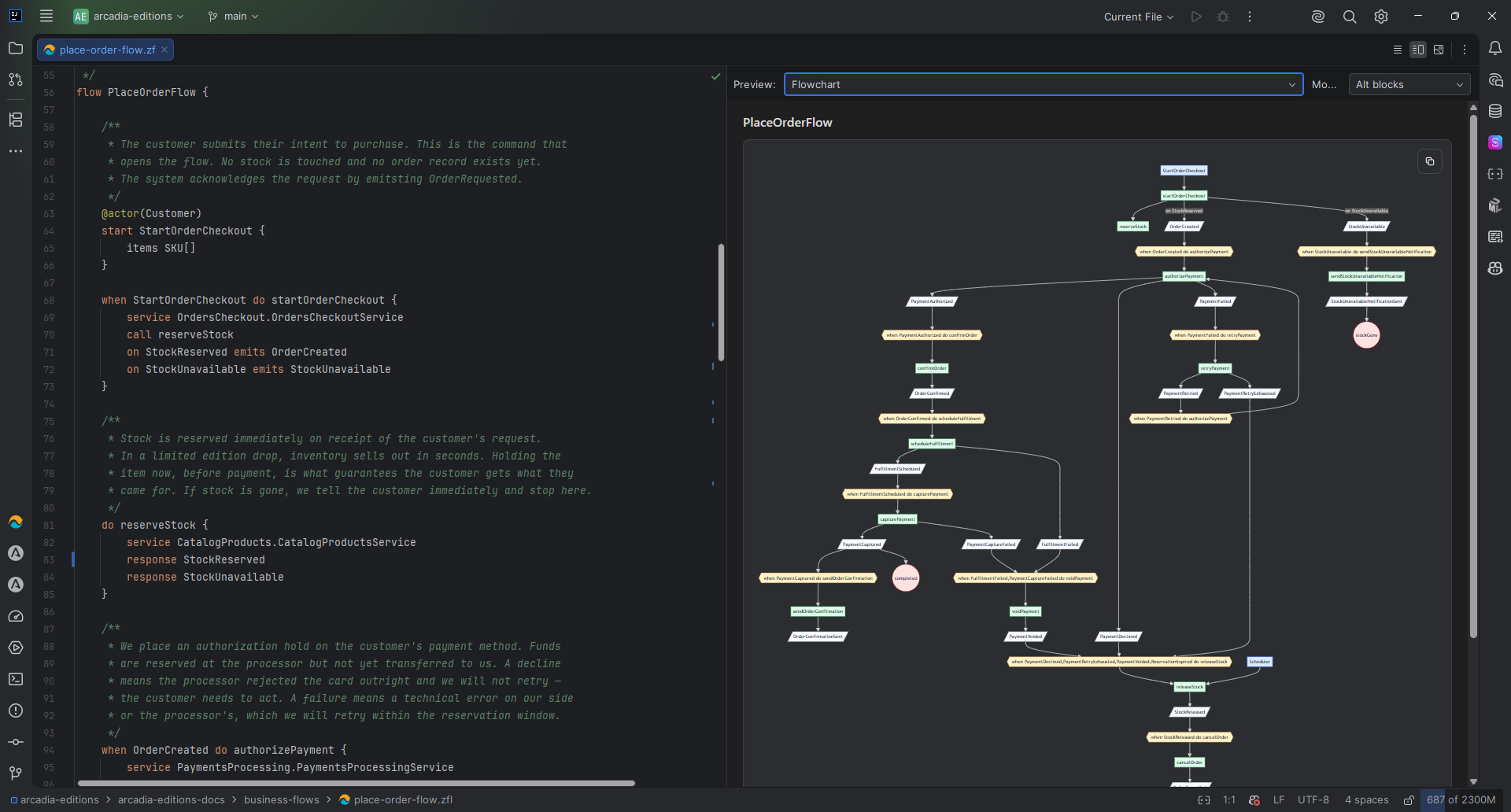Close the place-order-flow.zf tab

(164, 50)
